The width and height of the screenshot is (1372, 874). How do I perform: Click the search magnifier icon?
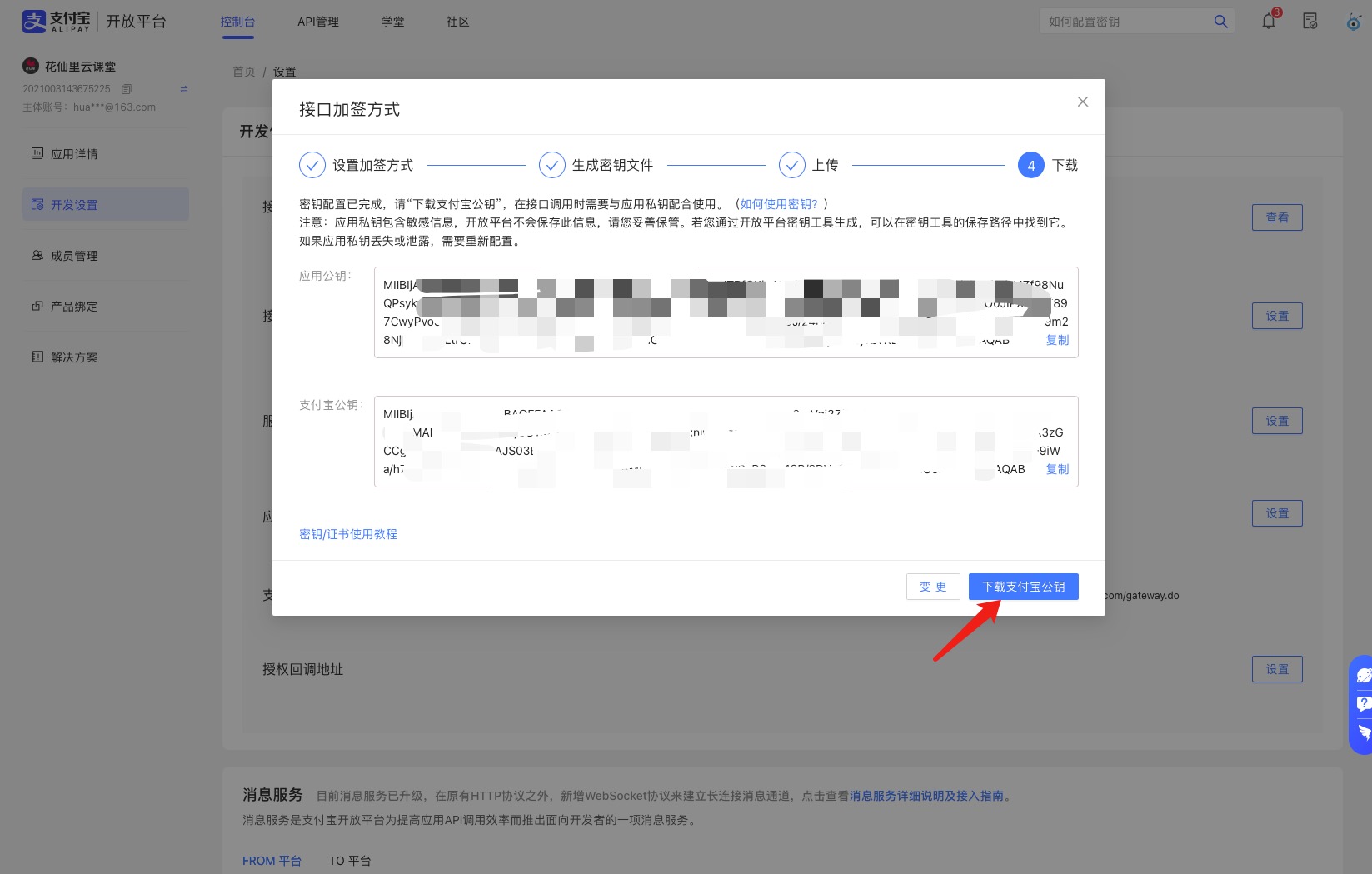[1220, 22]
